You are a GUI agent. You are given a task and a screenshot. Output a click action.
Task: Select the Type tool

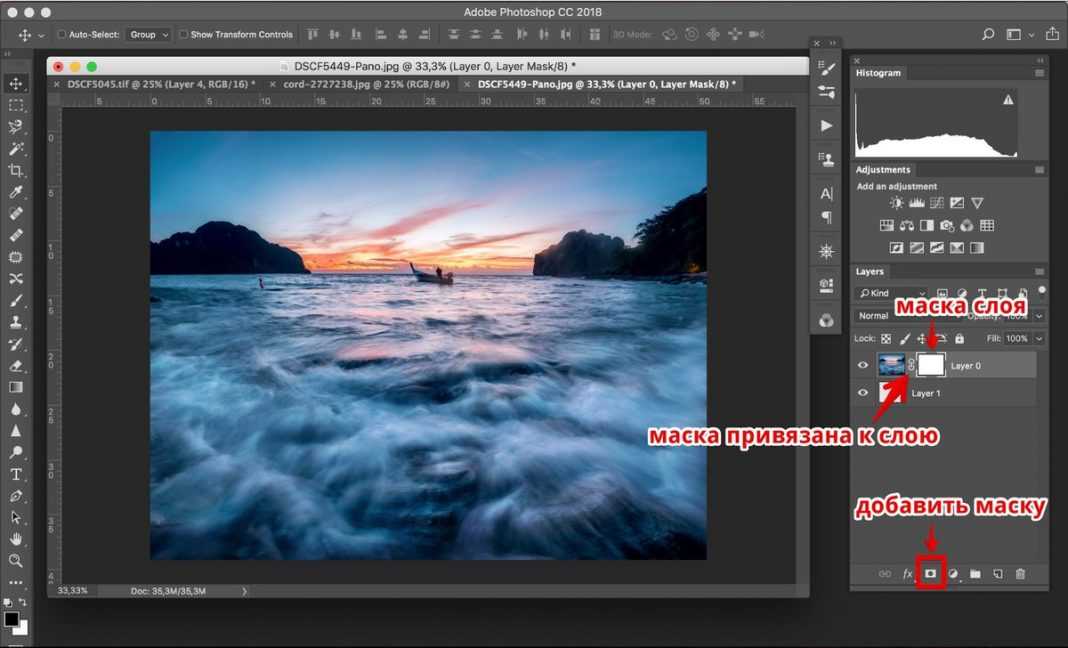click(16, 474)
